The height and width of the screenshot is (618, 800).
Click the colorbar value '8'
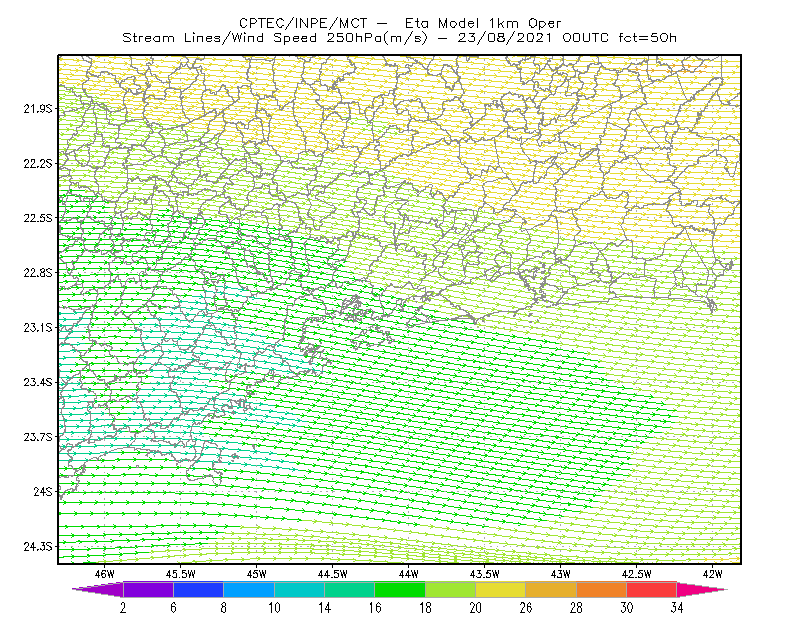[223, 608]
